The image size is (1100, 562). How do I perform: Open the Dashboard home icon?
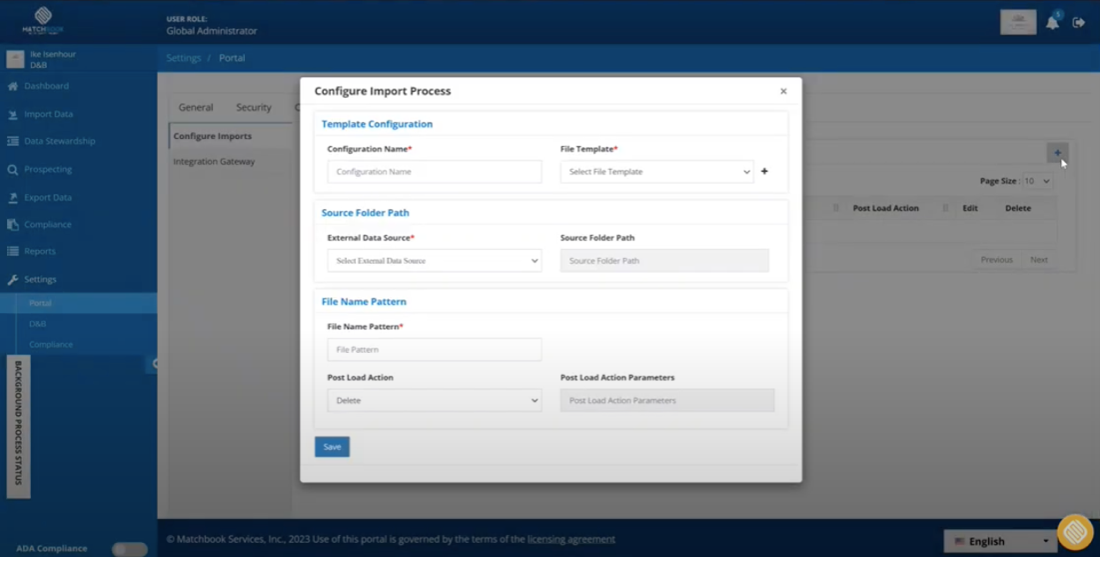[13, 86]
